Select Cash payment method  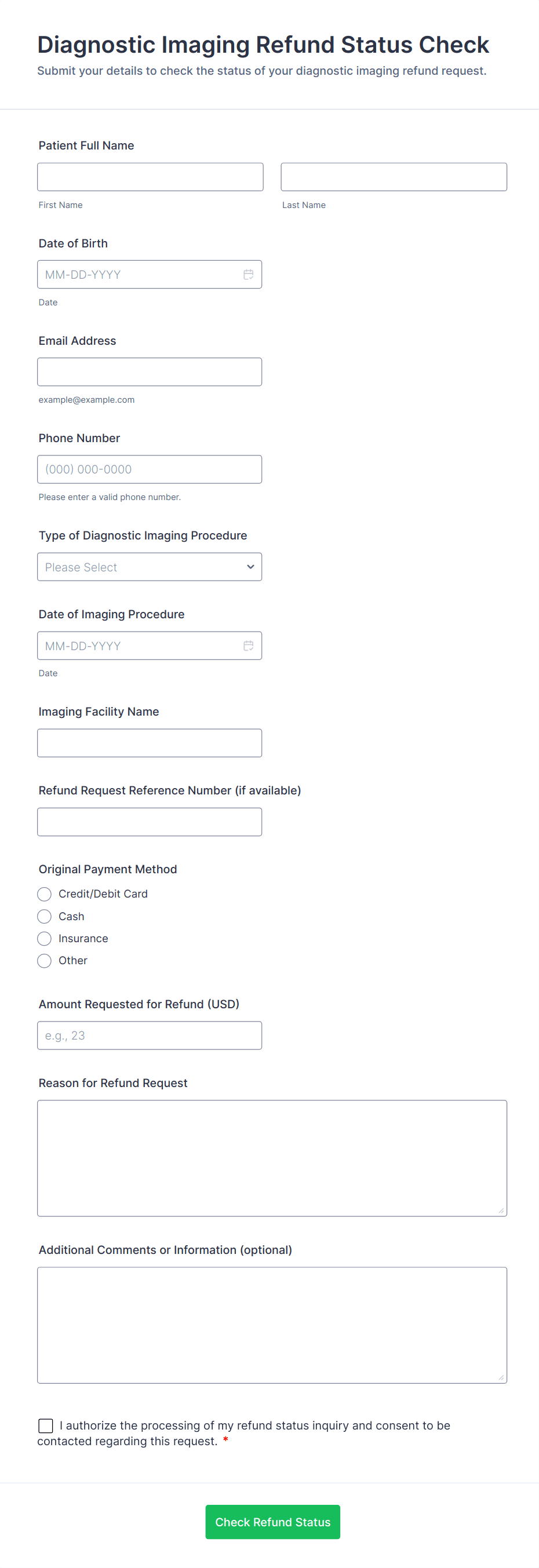(x=45, y=917)
